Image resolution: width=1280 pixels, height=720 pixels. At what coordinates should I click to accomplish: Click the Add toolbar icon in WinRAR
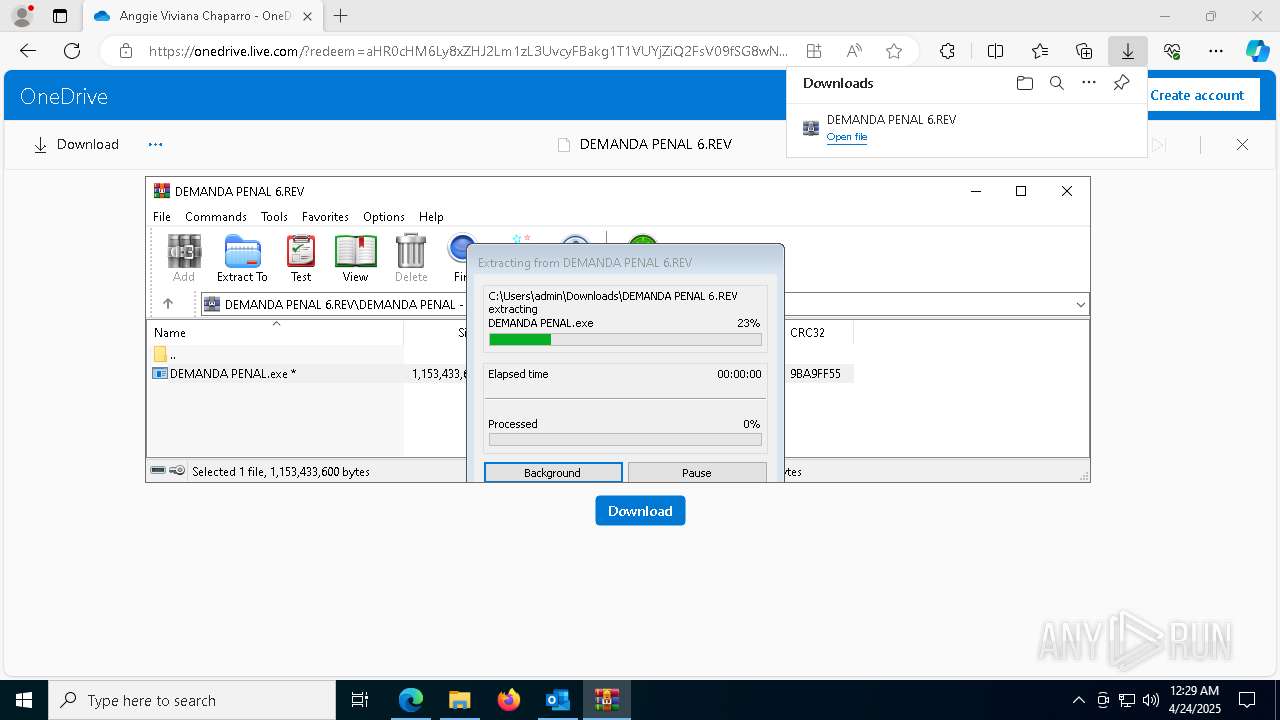pos(184,258)
